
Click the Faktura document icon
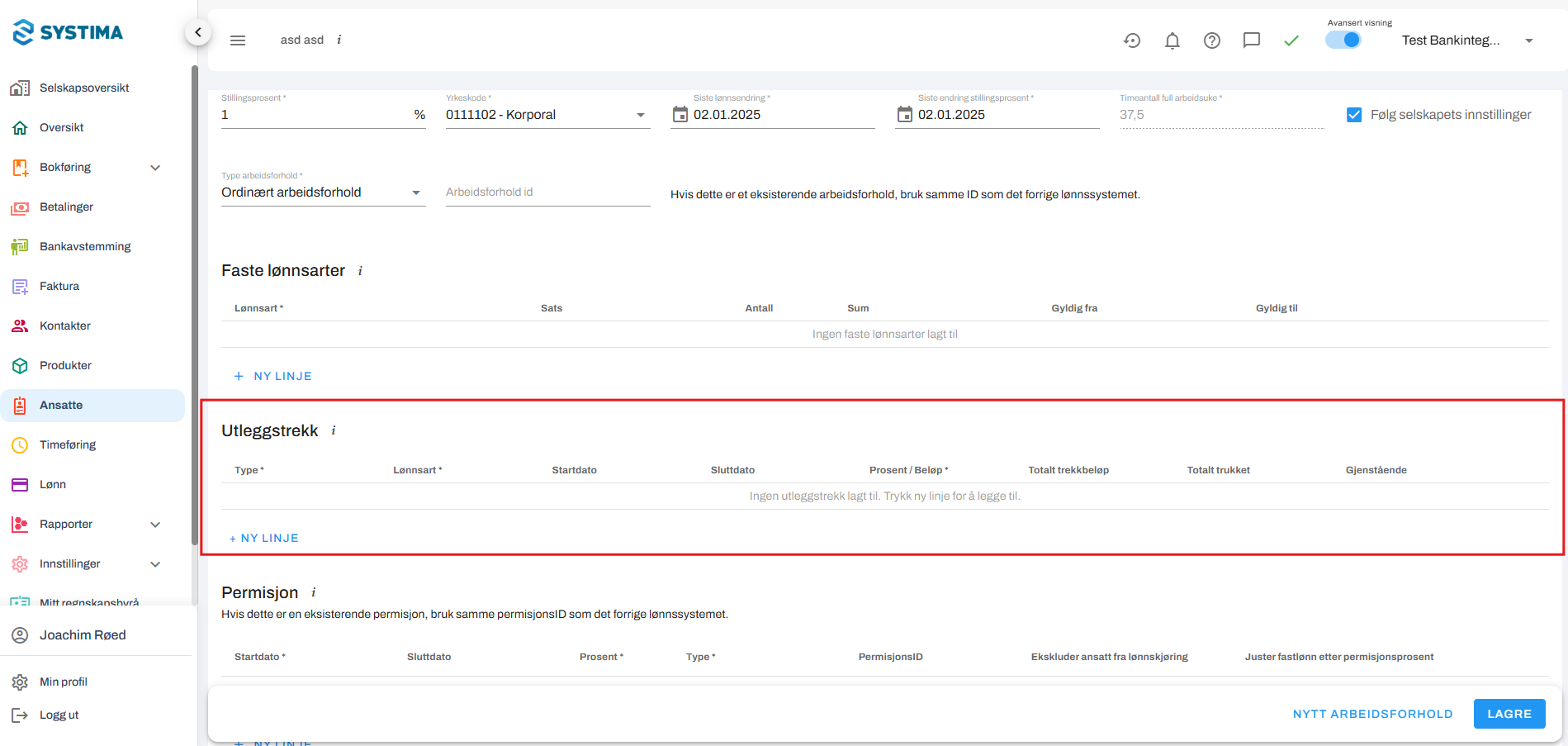click(x=20, y=287)
